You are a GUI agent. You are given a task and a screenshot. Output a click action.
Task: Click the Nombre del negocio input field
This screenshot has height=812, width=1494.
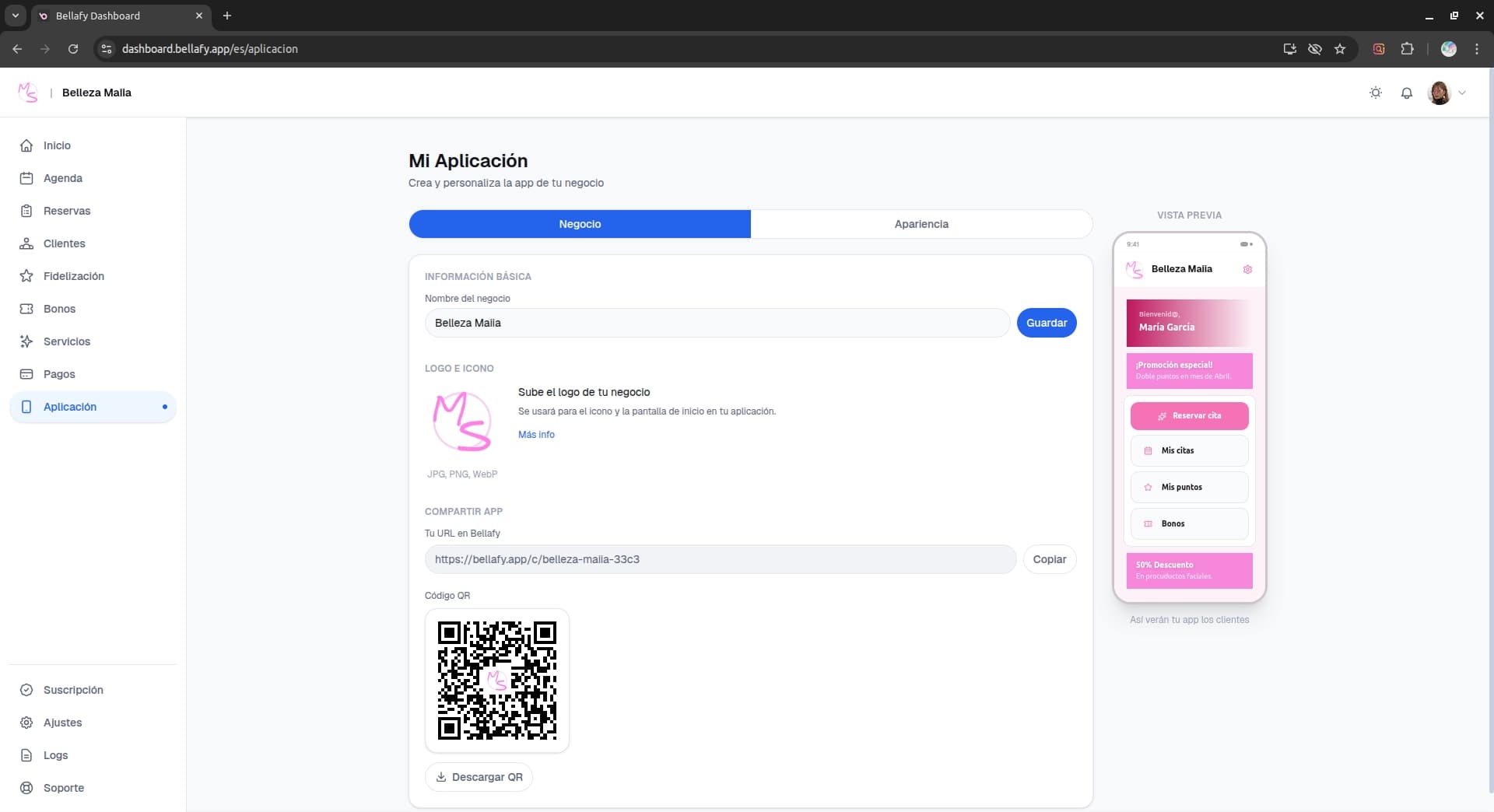(717, 323)
